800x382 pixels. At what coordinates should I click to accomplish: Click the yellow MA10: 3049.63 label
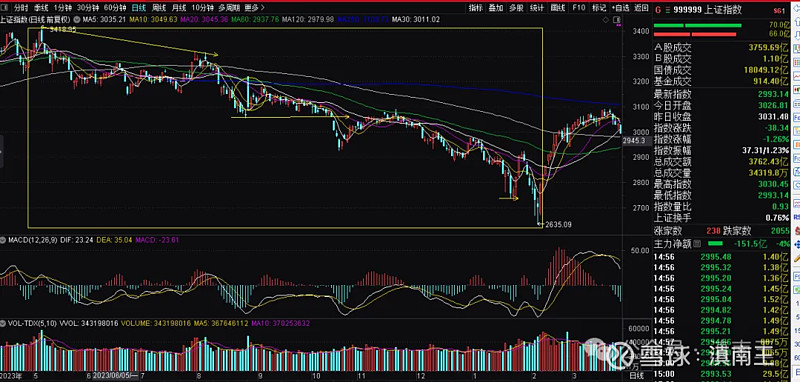pos(153,19)
